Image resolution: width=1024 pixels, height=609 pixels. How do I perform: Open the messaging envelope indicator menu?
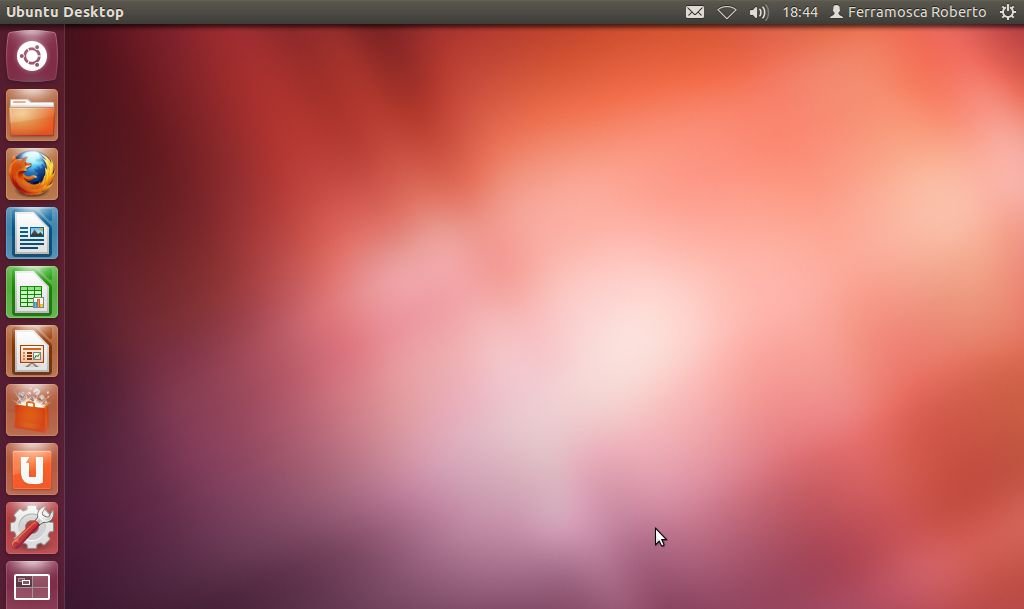pyautogui.click(x=695, y=12)
